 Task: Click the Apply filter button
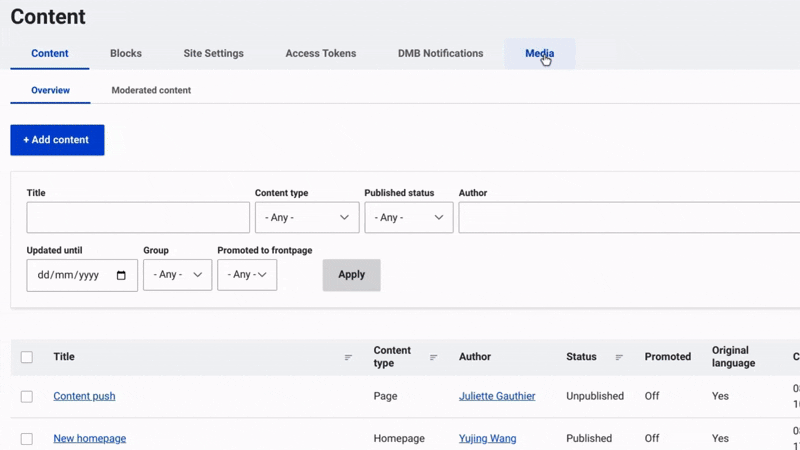point(351,275)
